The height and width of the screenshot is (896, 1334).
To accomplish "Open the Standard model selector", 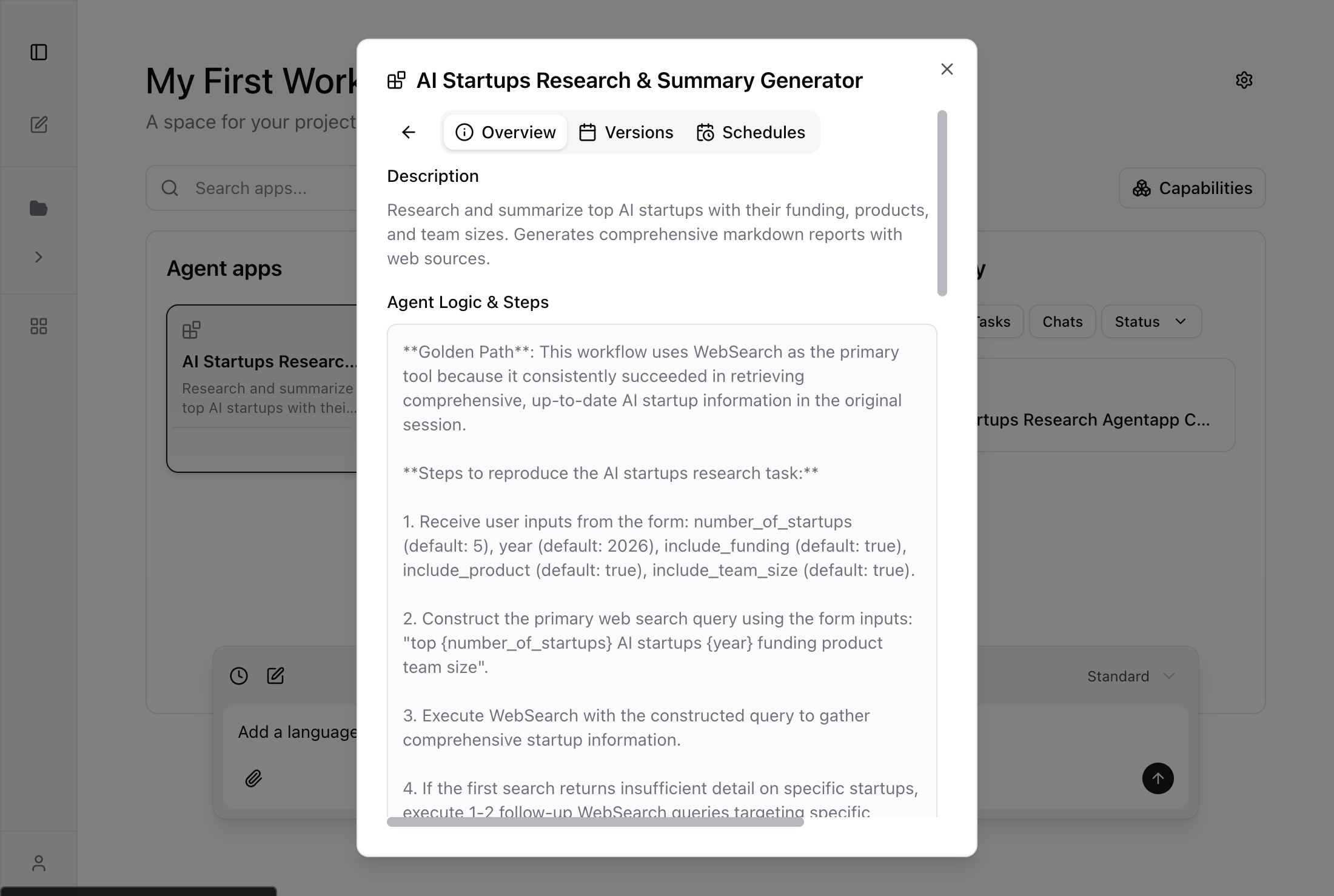I will 1130,676.
